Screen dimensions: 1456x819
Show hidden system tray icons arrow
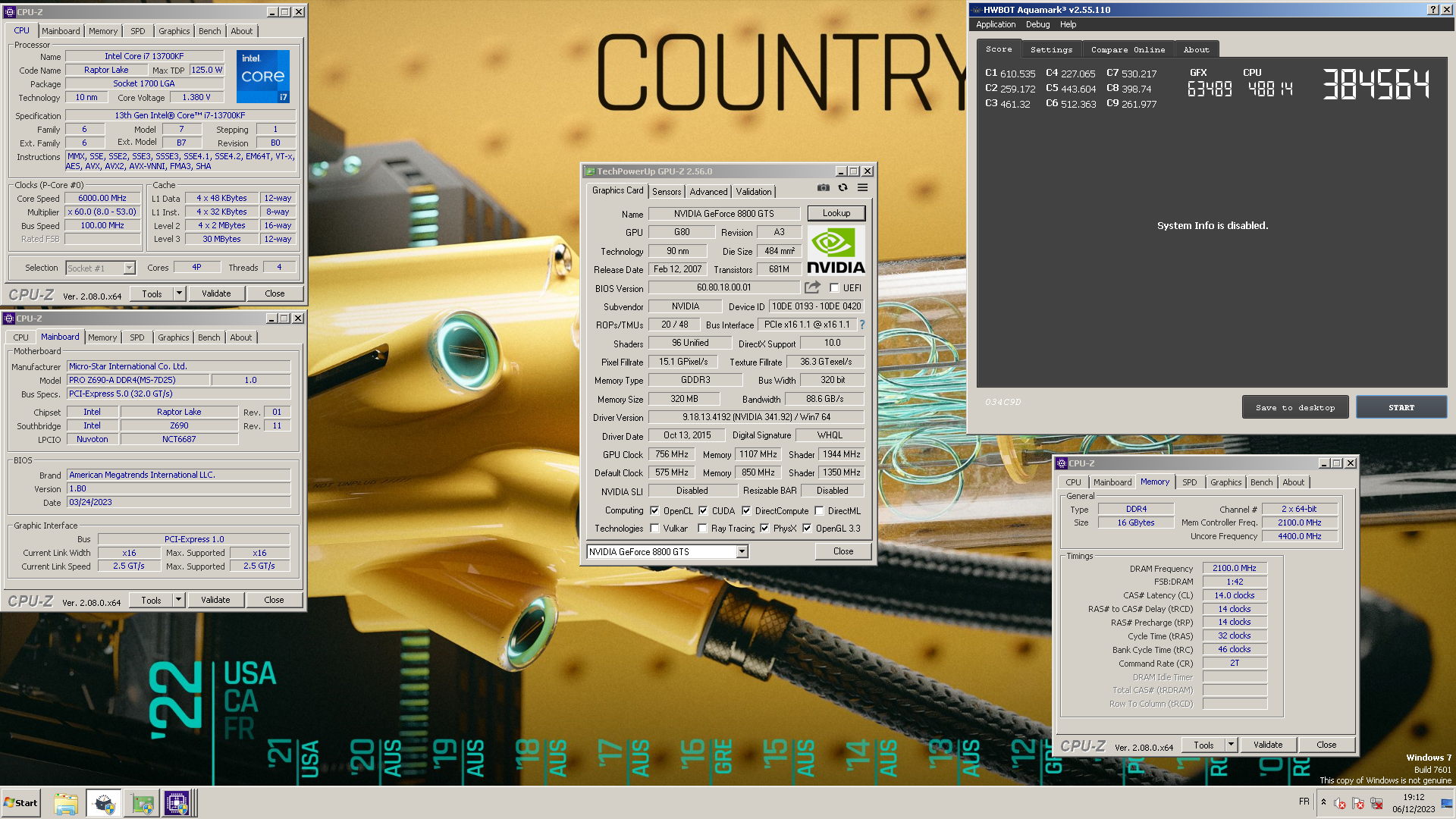1323,802
